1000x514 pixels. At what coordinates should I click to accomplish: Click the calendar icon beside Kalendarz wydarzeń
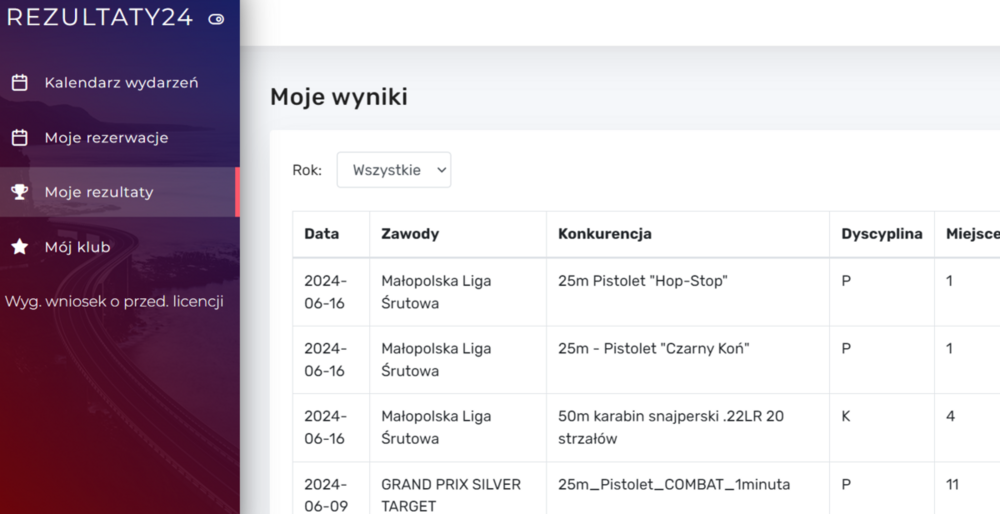[19, 83]
